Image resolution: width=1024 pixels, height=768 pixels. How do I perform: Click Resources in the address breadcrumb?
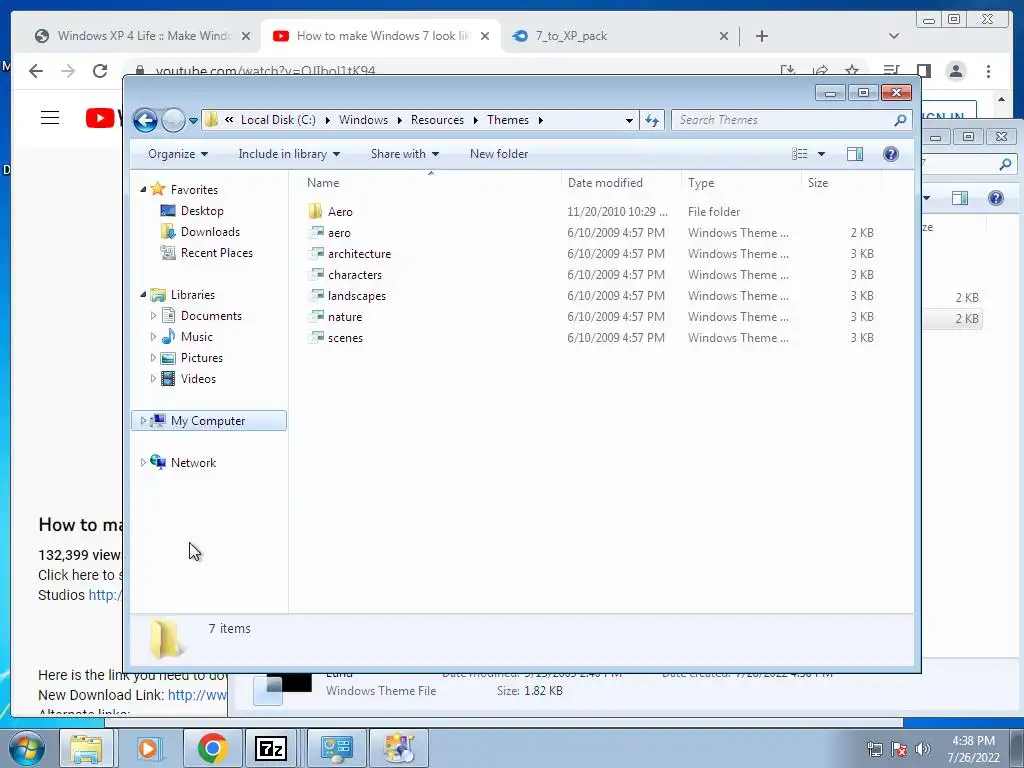point(437,120)
